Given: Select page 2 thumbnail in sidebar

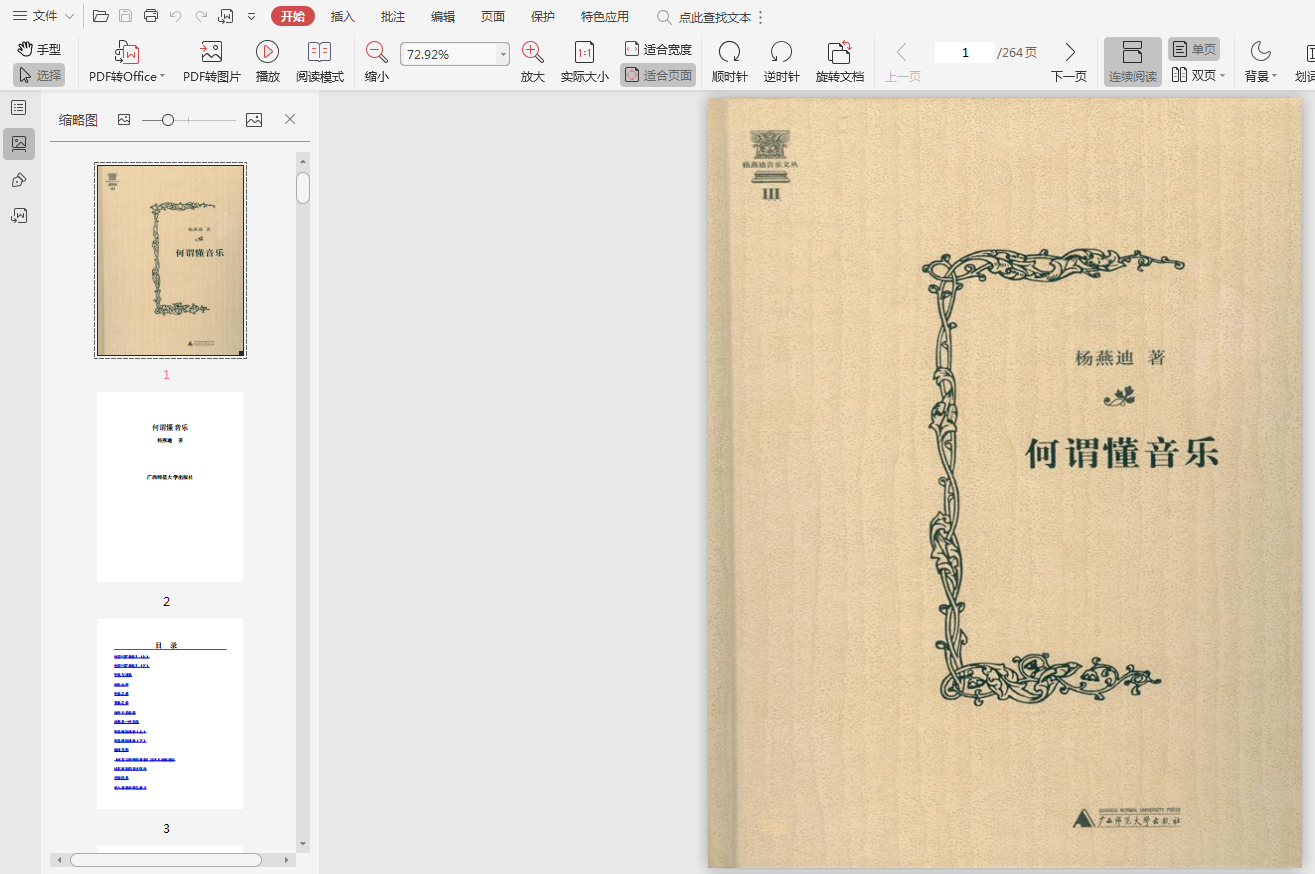Looking at the screenshot, I should point(170,487).
